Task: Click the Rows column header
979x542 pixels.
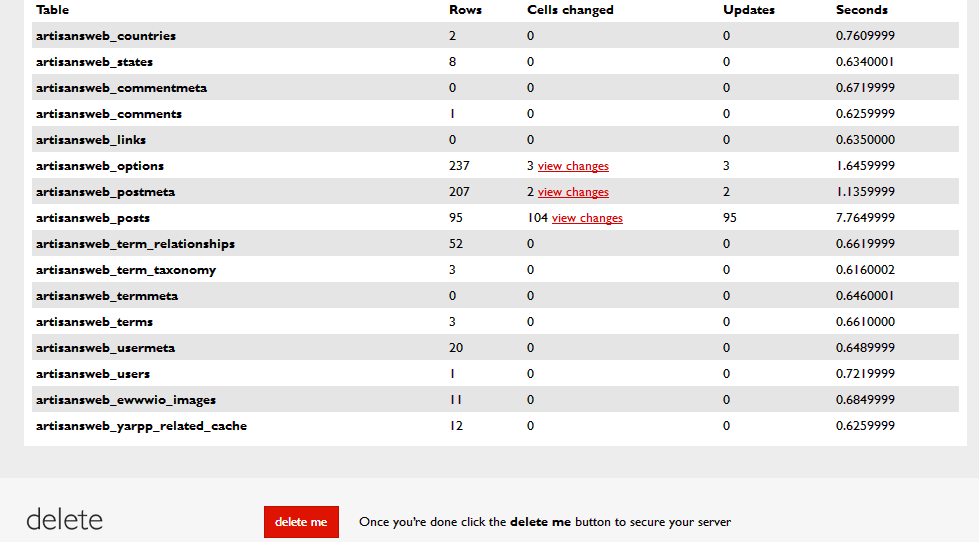Action: point(465,10)
